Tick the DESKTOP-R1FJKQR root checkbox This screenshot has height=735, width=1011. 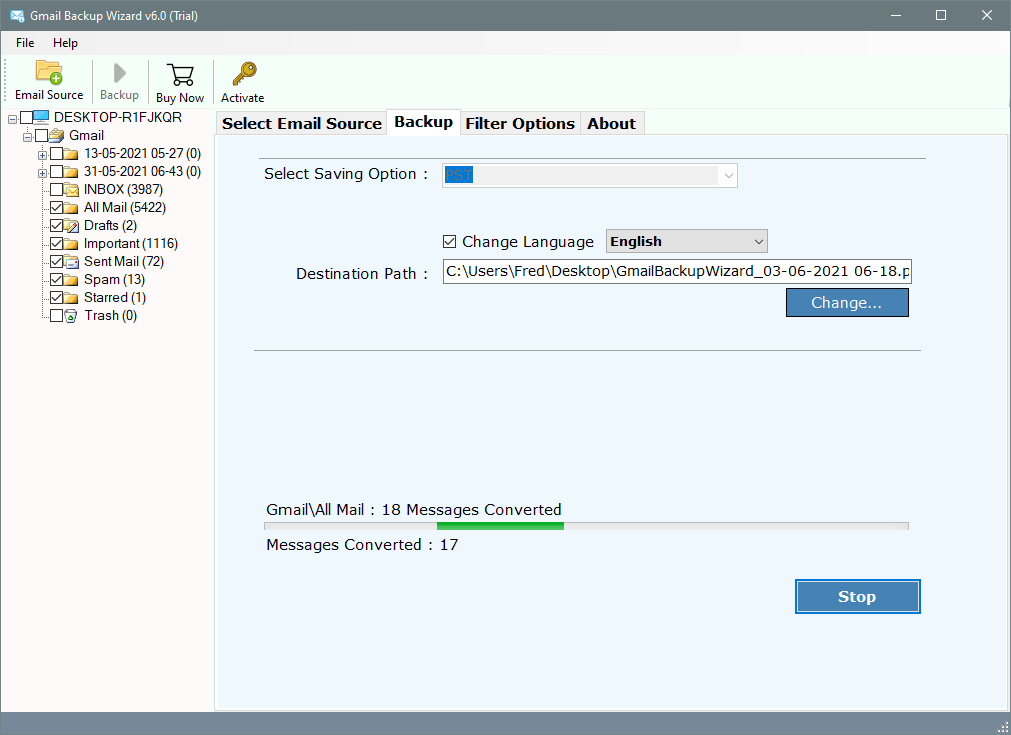click(x=26, y=117)
